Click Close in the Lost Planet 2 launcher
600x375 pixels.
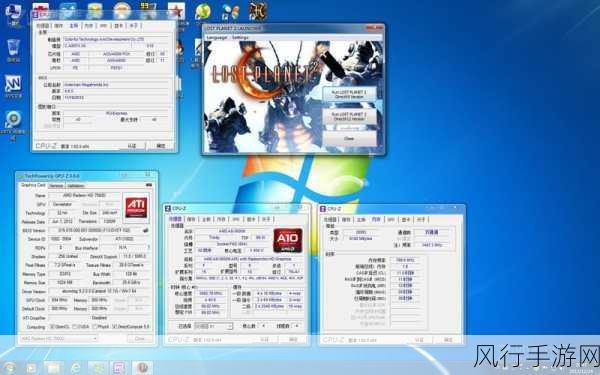[x=349, y=139]
